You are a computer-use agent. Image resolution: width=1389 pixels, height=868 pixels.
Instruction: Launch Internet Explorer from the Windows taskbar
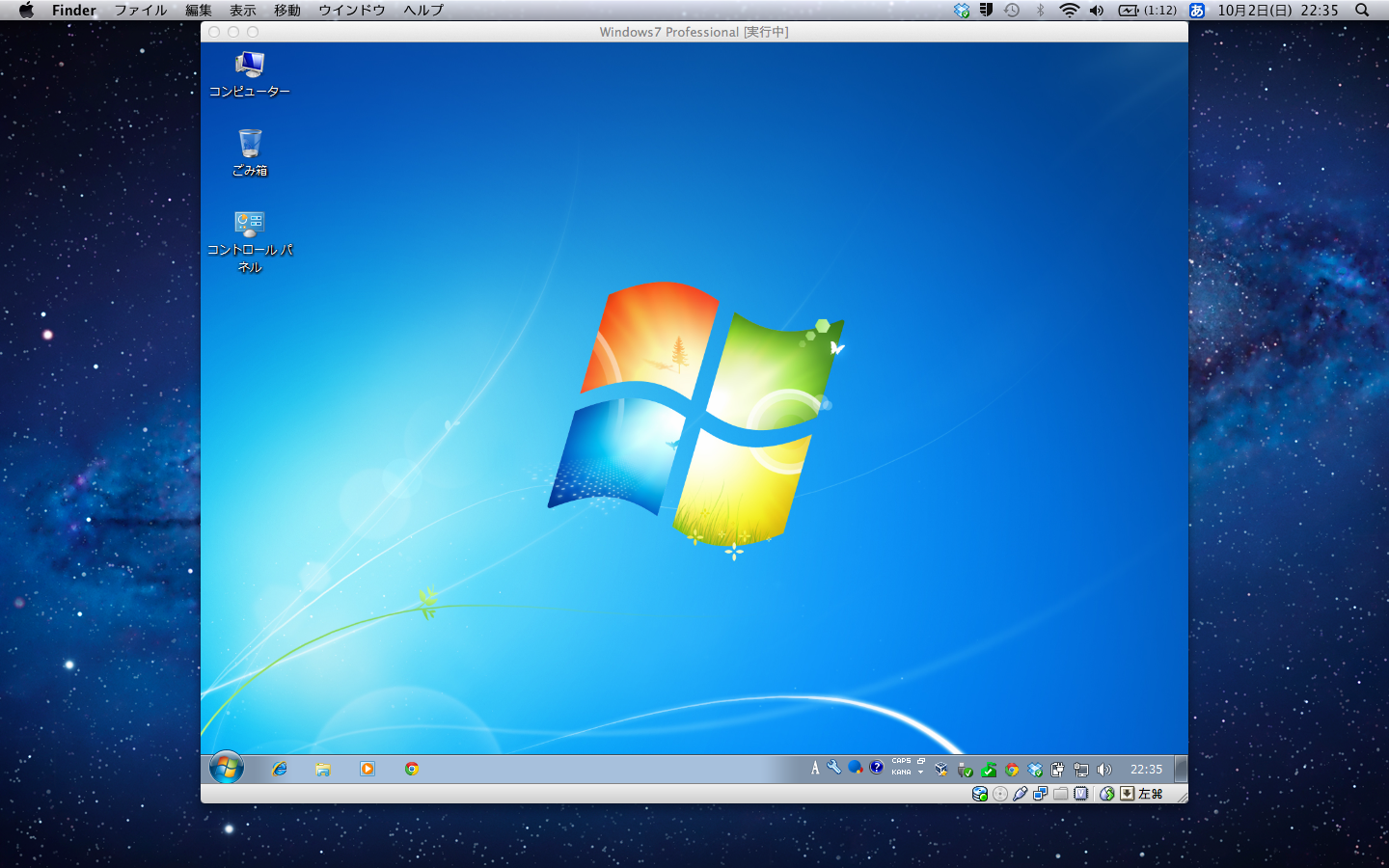tap(280, 769)
